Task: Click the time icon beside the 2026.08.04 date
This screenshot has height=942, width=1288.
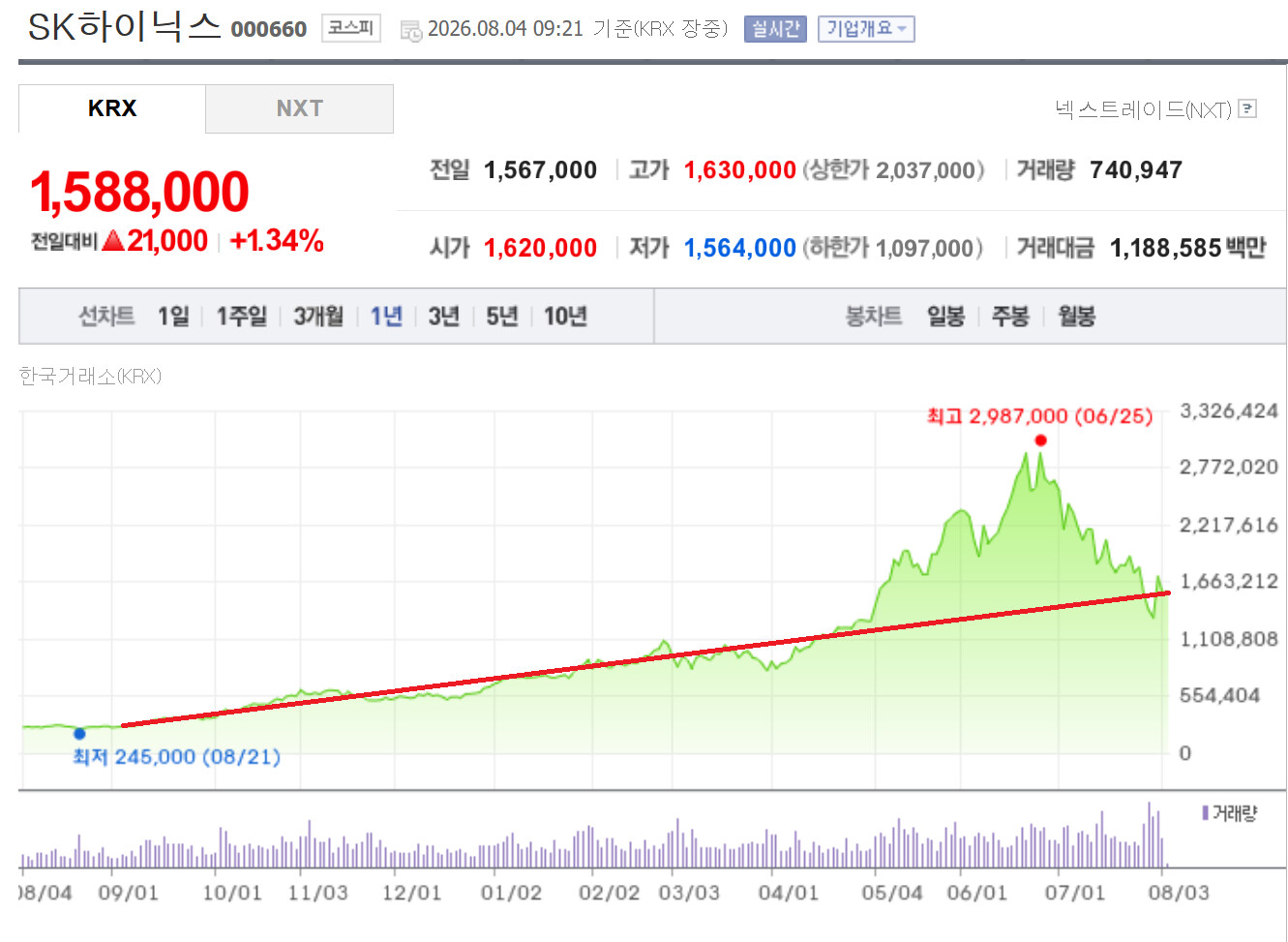Action: coord(411,31)
